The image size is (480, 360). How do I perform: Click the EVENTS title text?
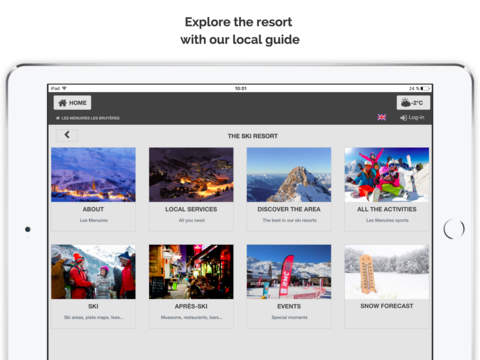pyautogui.click(x=289, y=306)
